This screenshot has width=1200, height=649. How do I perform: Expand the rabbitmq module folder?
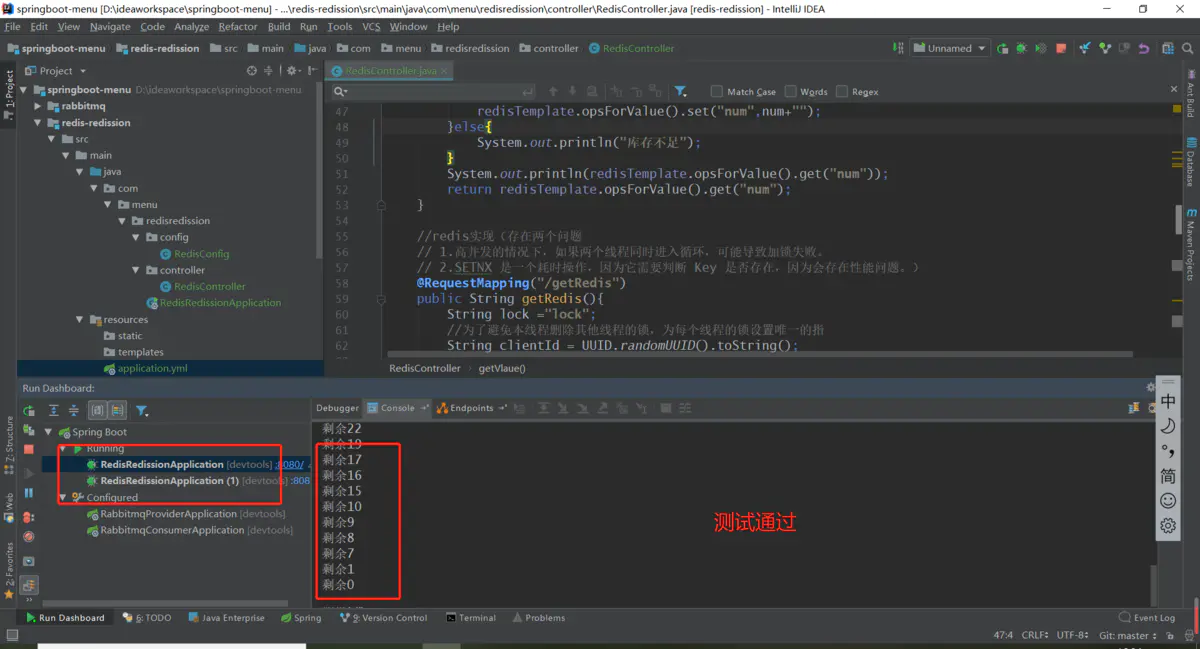[38, 106]
